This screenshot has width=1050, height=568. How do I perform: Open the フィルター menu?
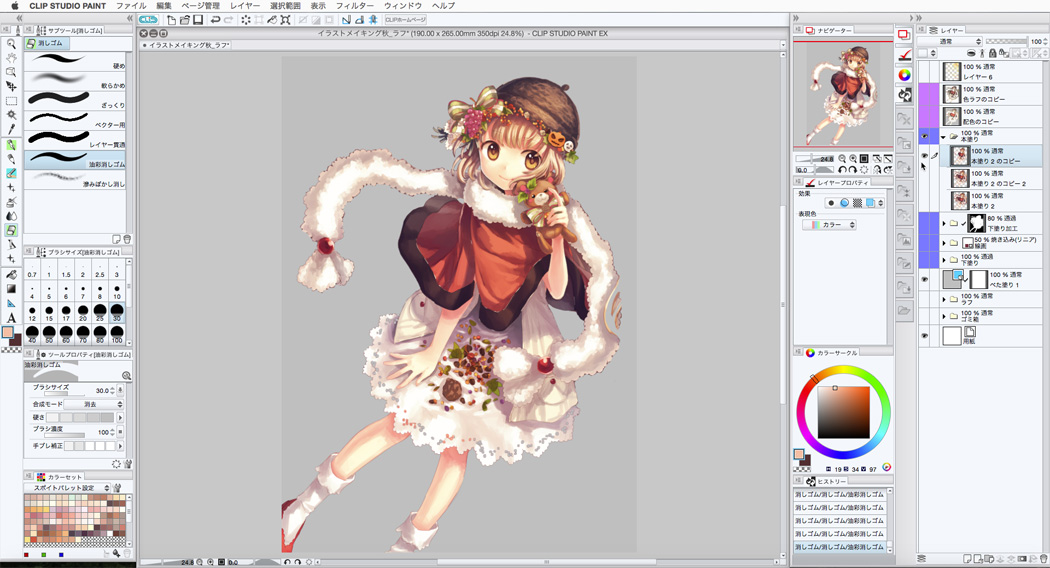point(355,5)
